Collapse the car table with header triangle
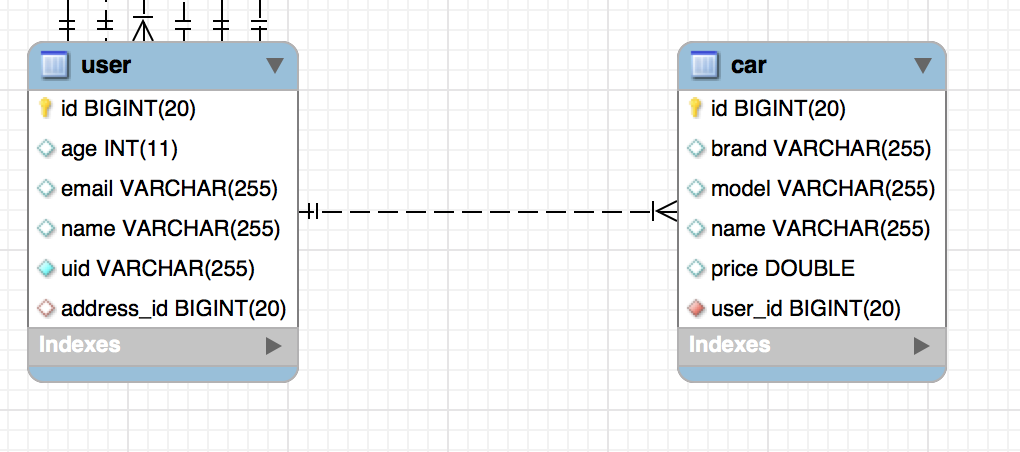This screenshot has width=1020, height=452. click(922, 65)
